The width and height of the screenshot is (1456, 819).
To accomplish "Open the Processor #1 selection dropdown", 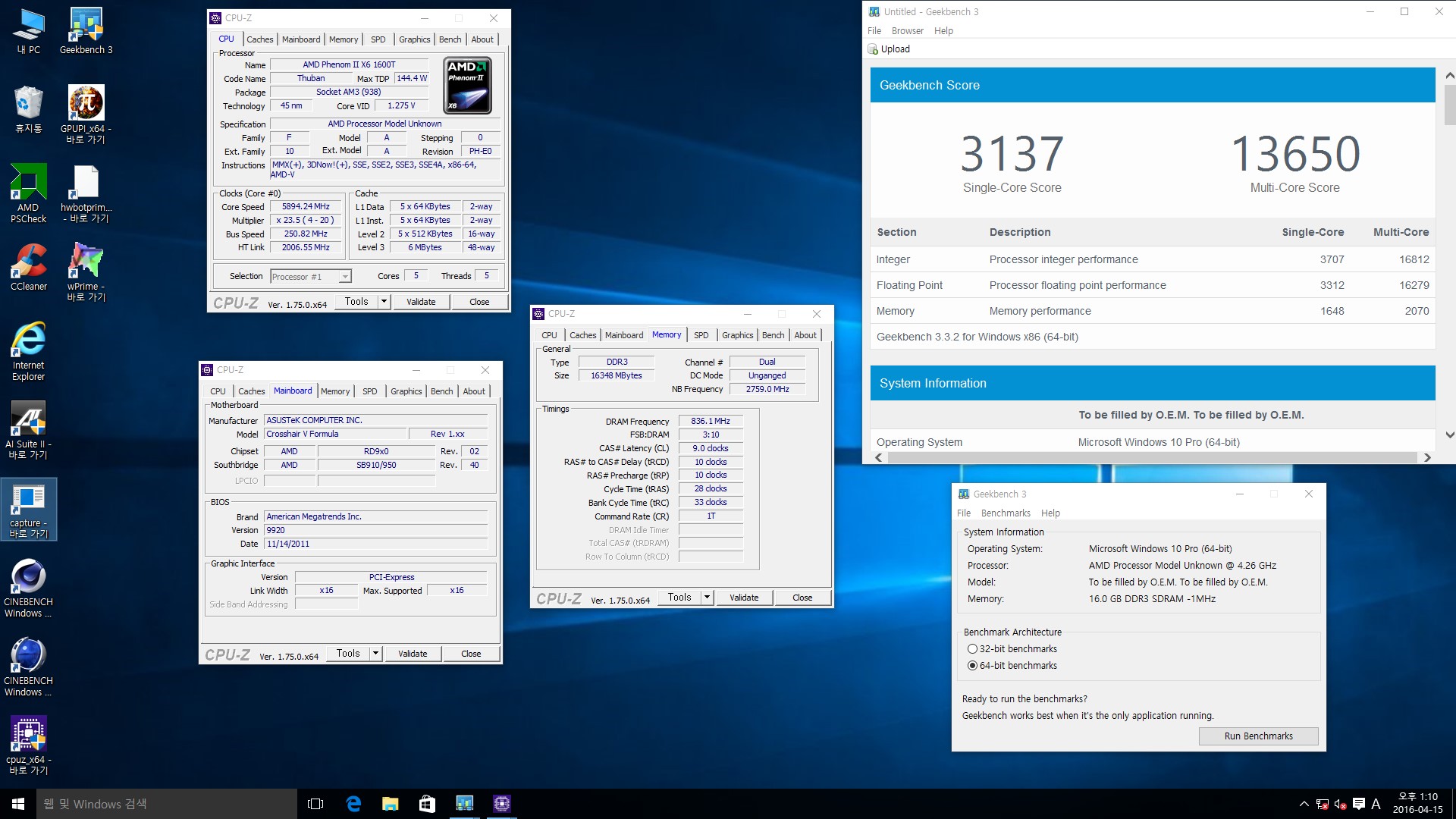I will (311, 277).
